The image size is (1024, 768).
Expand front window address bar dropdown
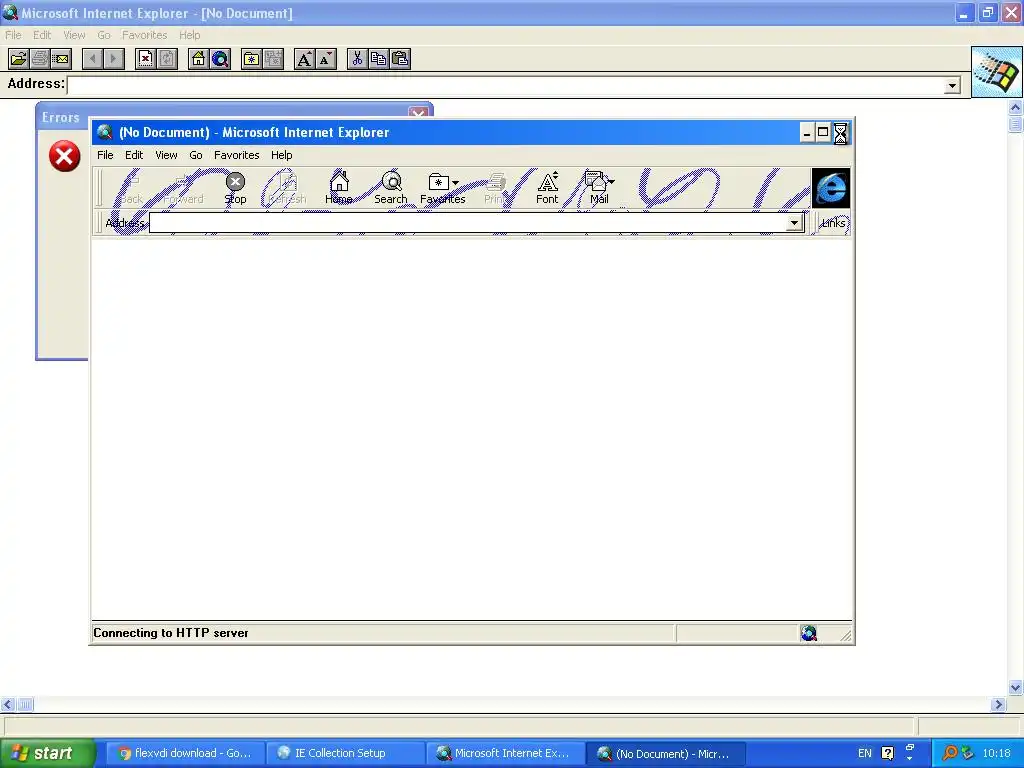(x=794, y=223)
